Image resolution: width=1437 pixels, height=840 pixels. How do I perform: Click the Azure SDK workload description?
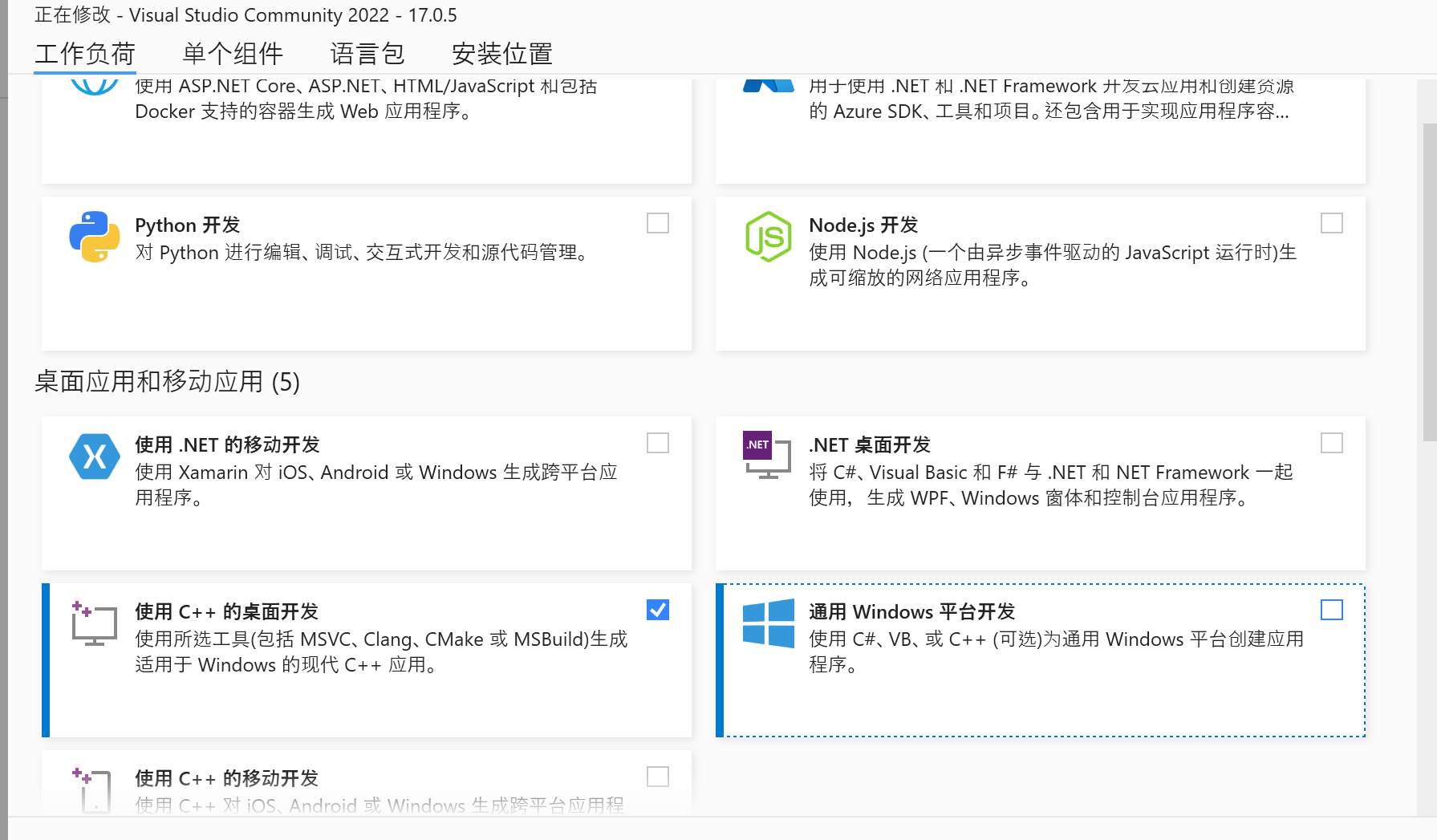[x=1052, y=99]
